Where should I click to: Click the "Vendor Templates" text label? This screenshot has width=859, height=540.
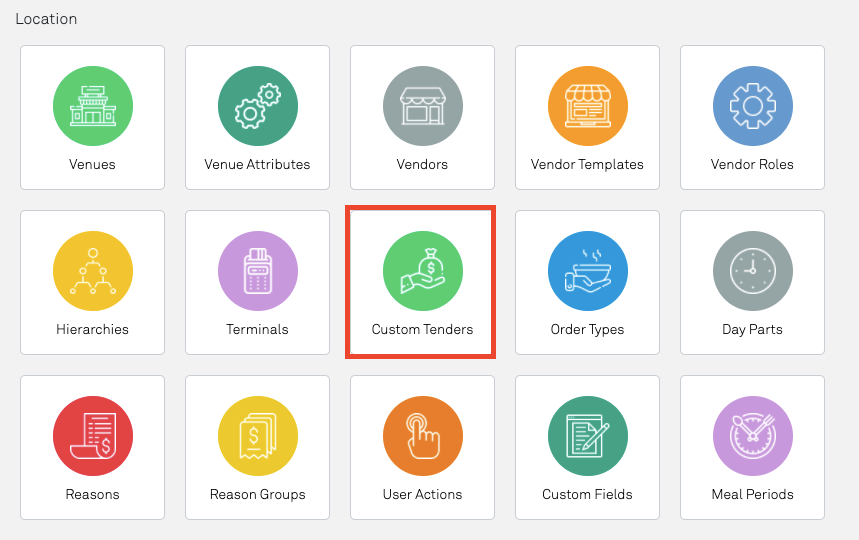(x=587, y=164)
